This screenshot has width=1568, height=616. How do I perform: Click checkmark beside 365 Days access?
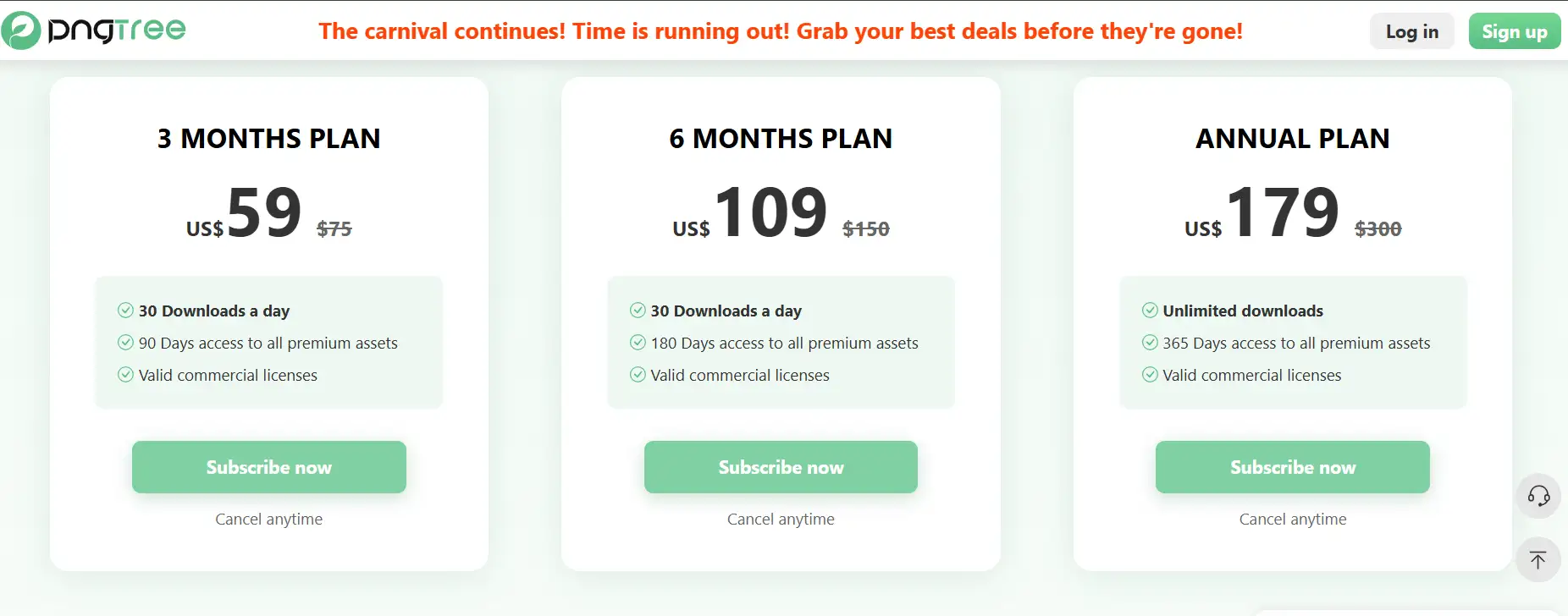tap(1150, 343)
